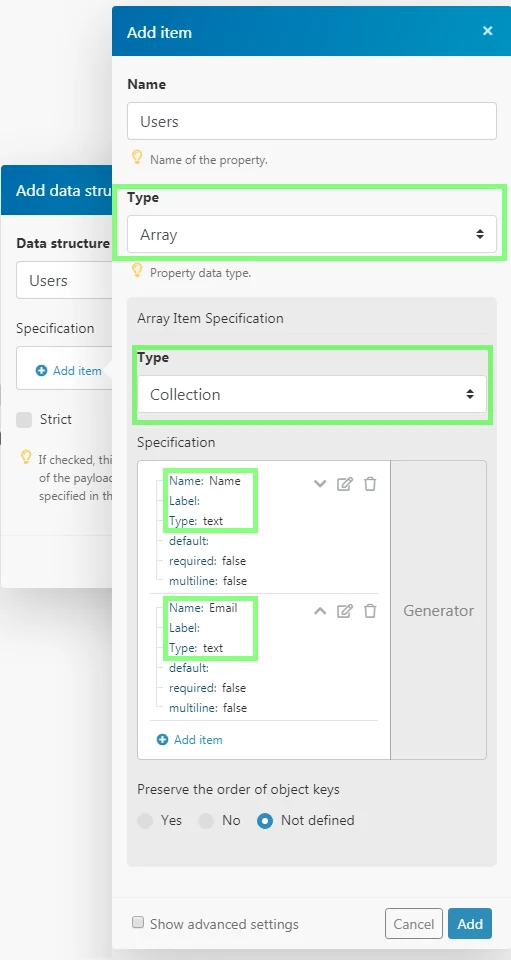The width and height of the screenshot is (511, 960).
Task: Move the Name item down with chevron
Action: point(319,484)
